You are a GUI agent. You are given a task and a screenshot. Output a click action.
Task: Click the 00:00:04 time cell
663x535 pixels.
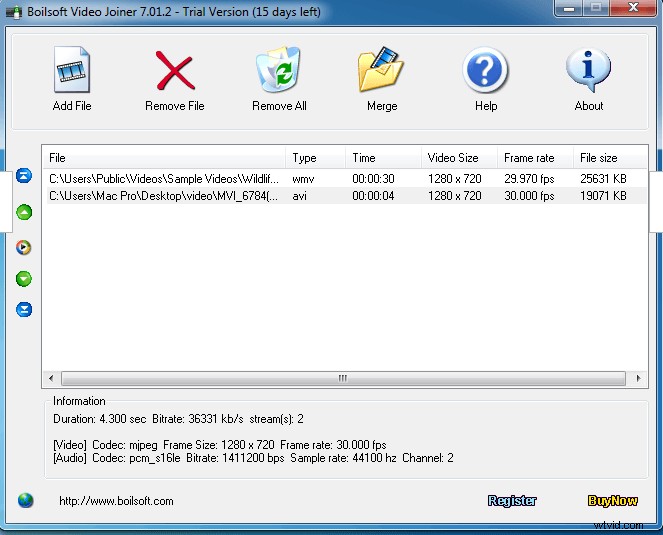pos(373,196)
